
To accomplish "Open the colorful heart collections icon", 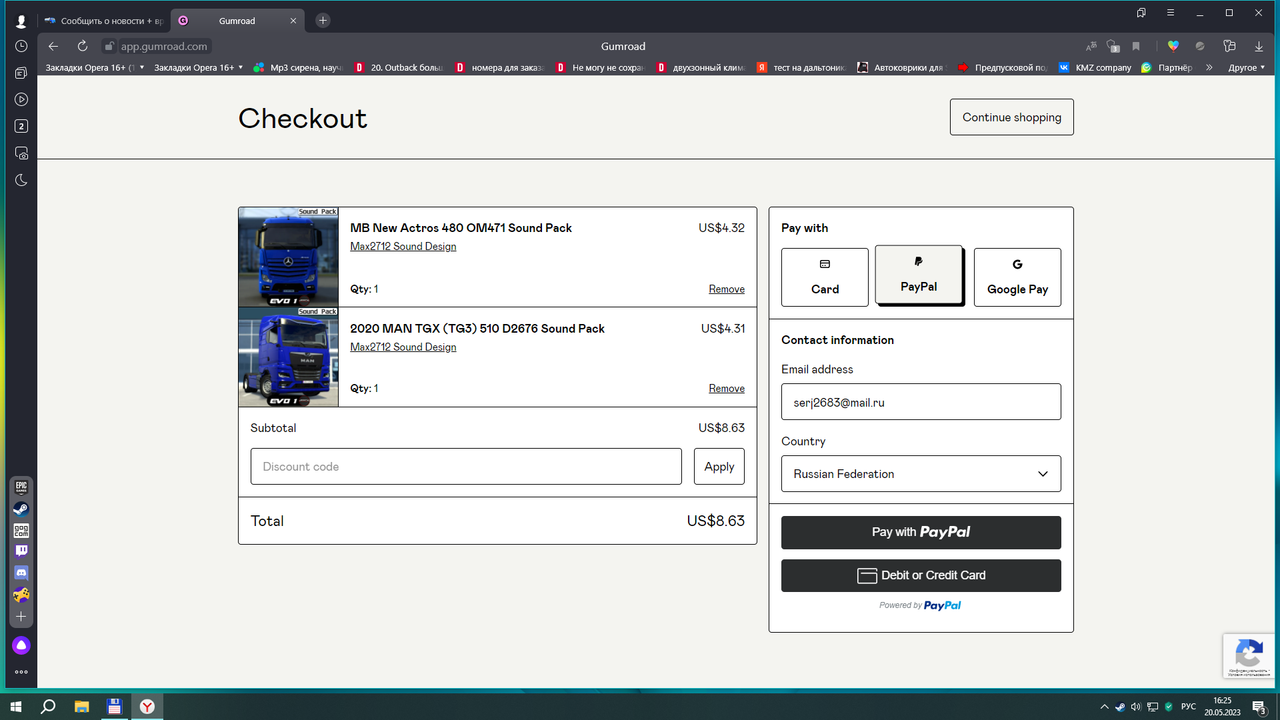I will [1173, 46].
